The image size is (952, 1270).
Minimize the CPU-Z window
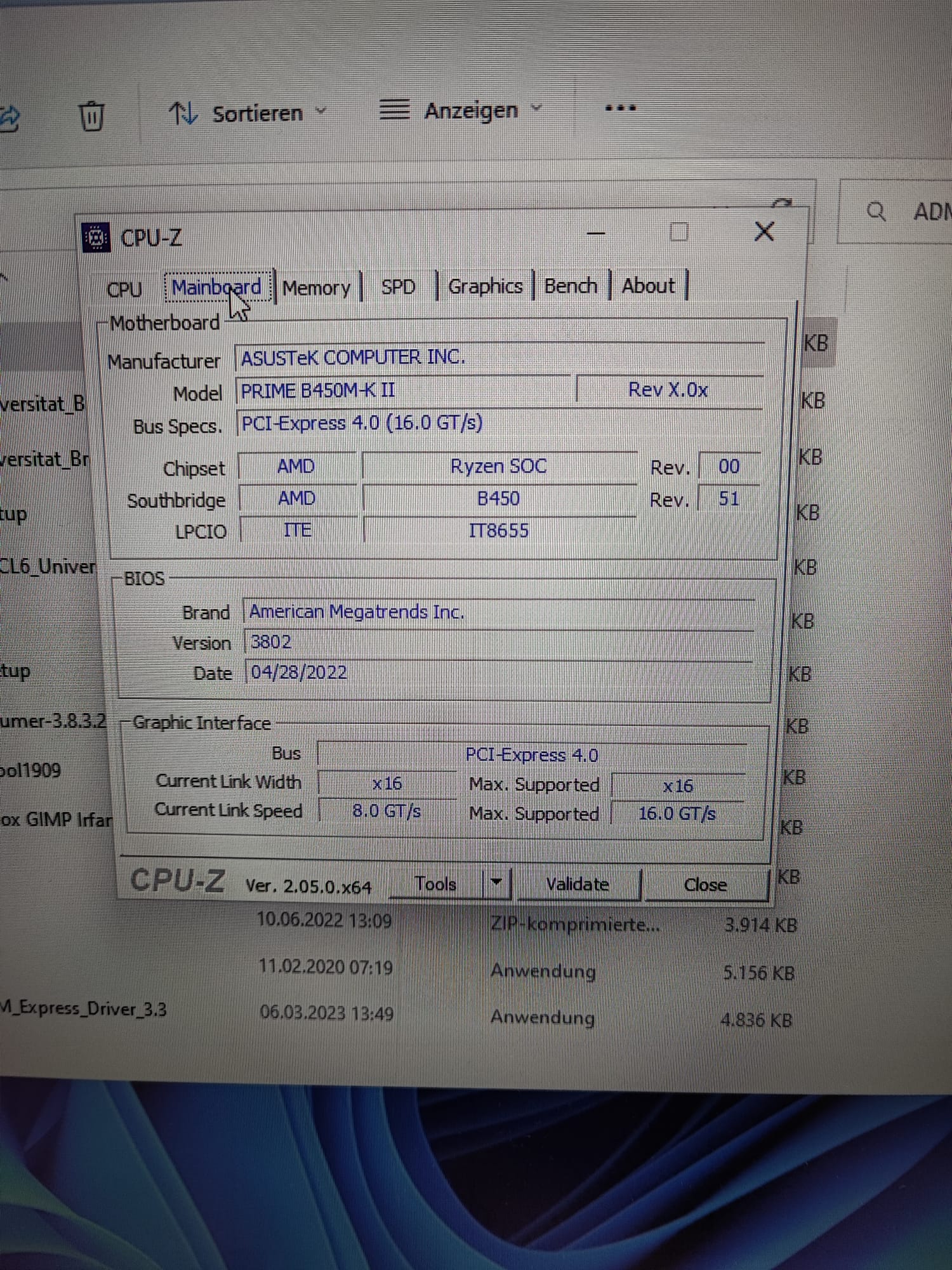click(x=596, y=234)
